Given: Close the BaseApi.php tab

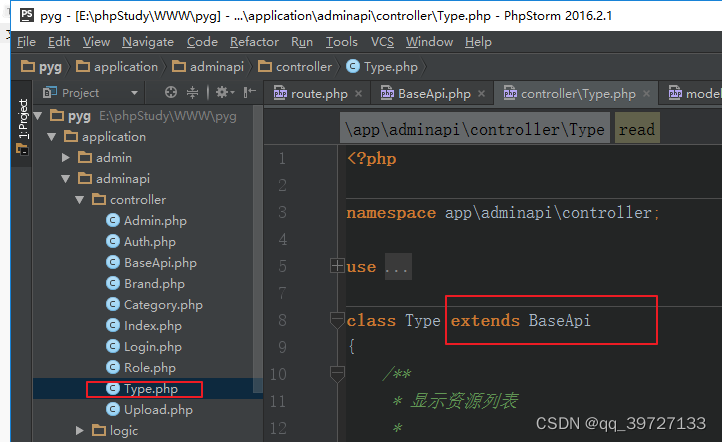Looking at the screenshot, I should (x=481, y=94).
